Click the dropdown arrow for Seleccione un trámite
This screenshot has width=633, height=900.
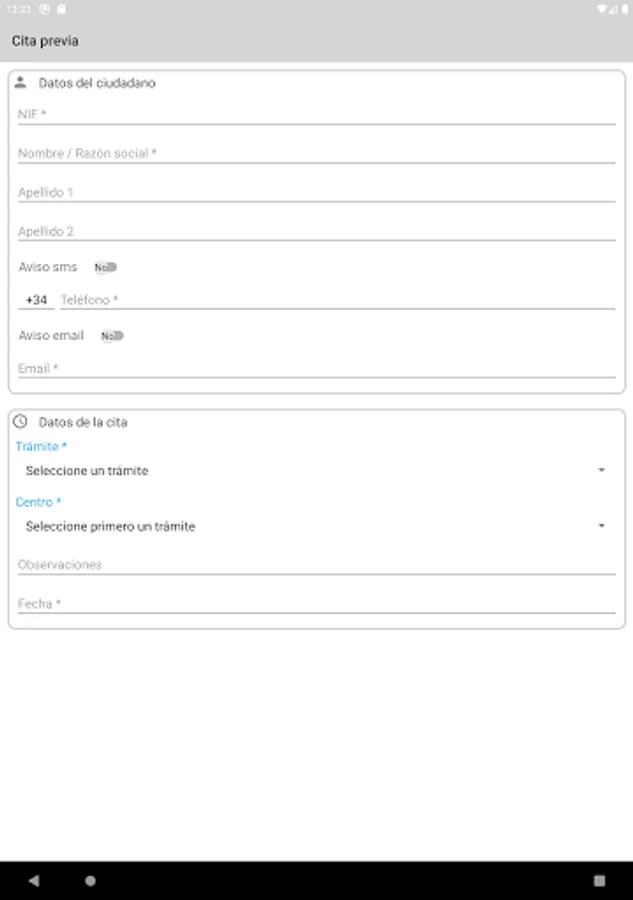(602, 471)
